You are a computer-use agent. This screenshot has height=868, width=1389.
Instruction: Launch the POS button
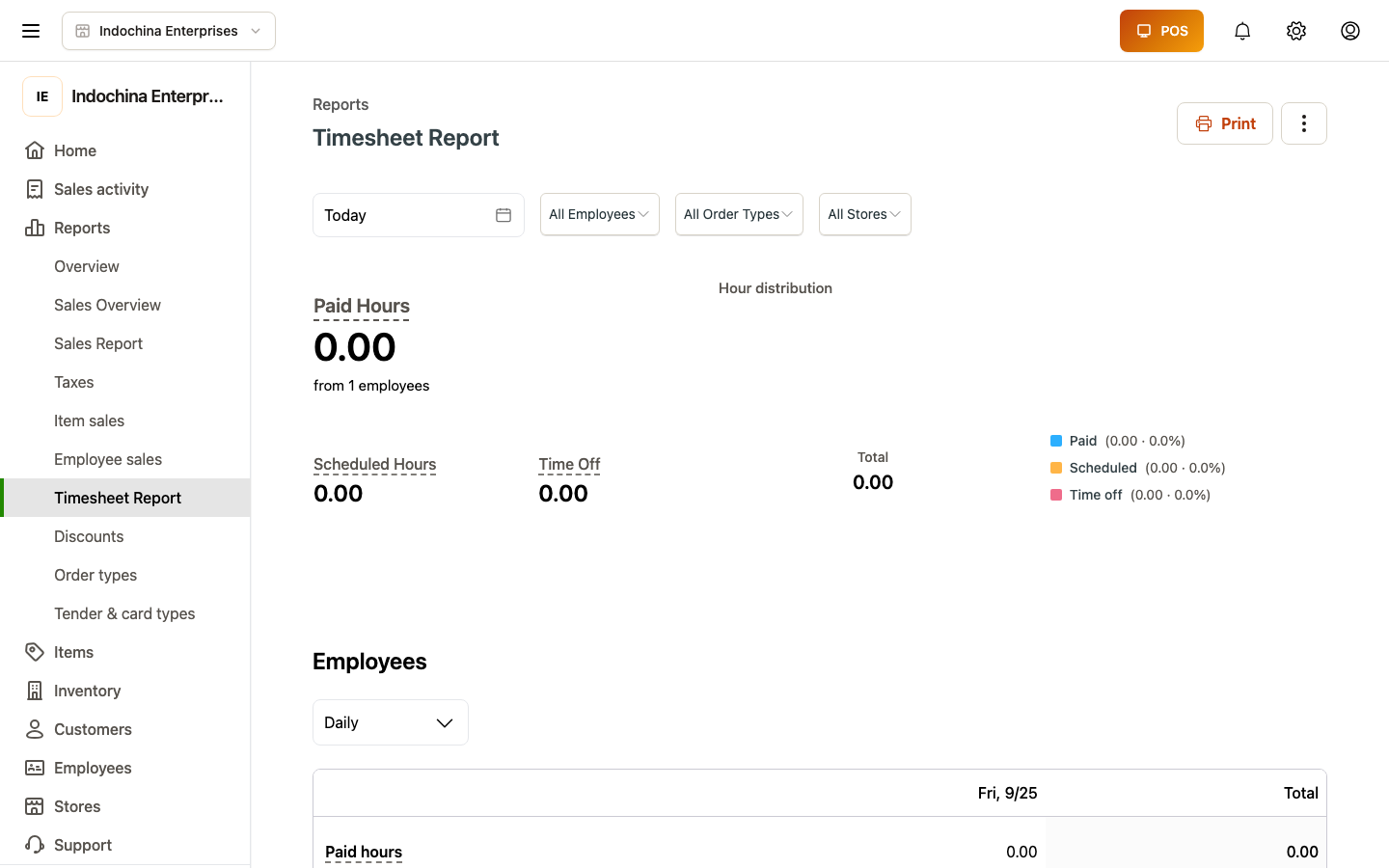click(1161, 31)
